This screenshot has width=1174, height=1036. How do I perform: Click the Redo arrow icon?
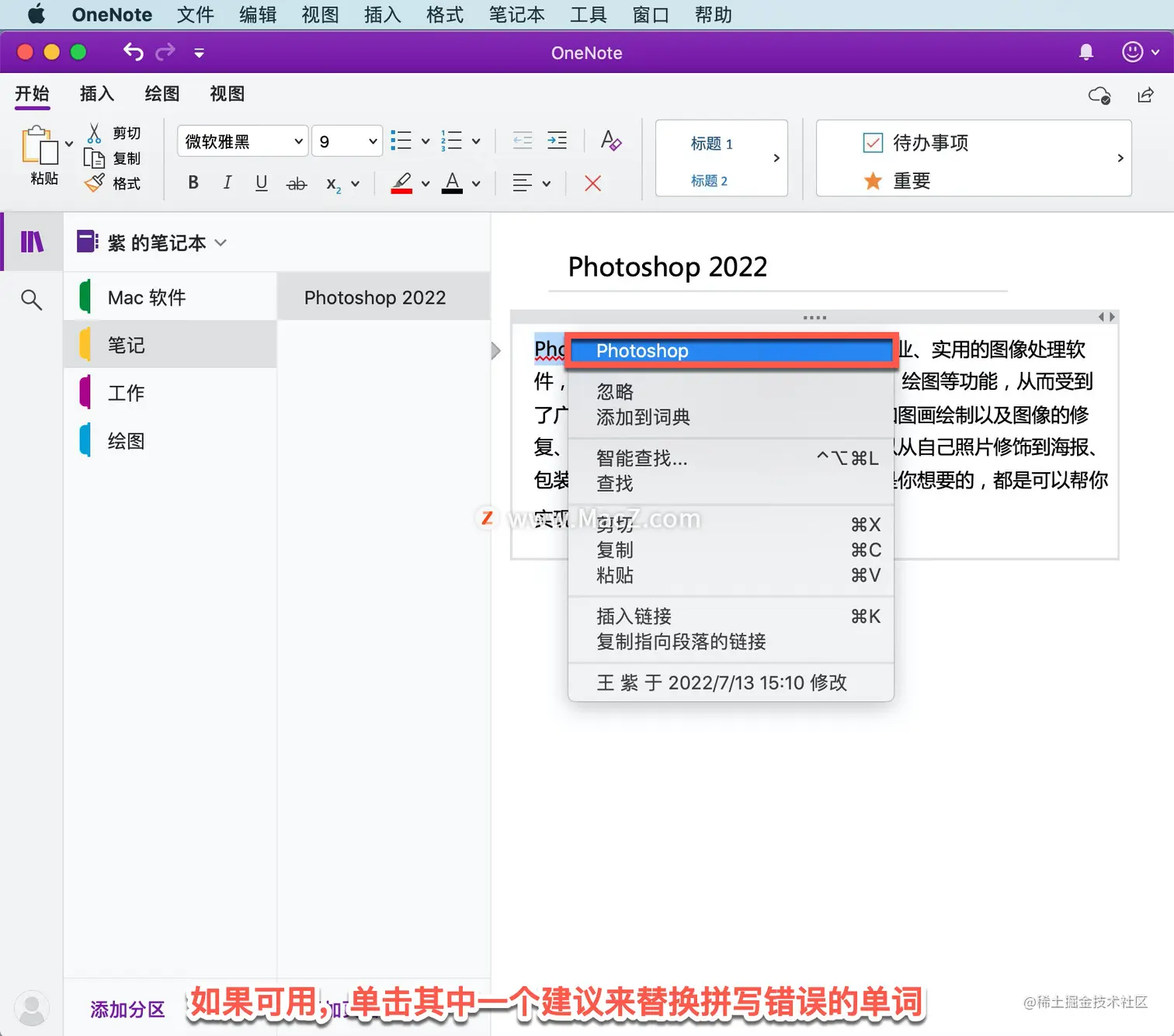coord(165,52)
